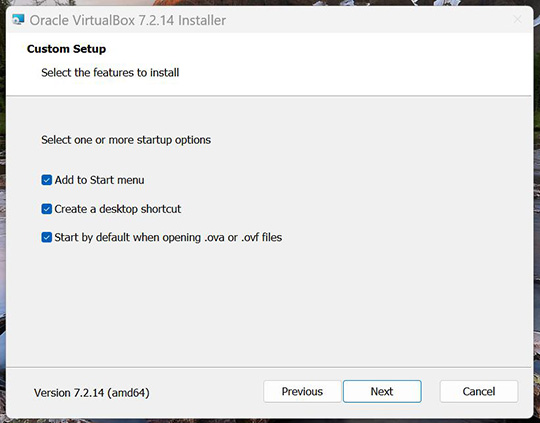The image size is (540, 423).
Task: Uncheck the Add to Start menu checkbox
Action: point(46,180)
